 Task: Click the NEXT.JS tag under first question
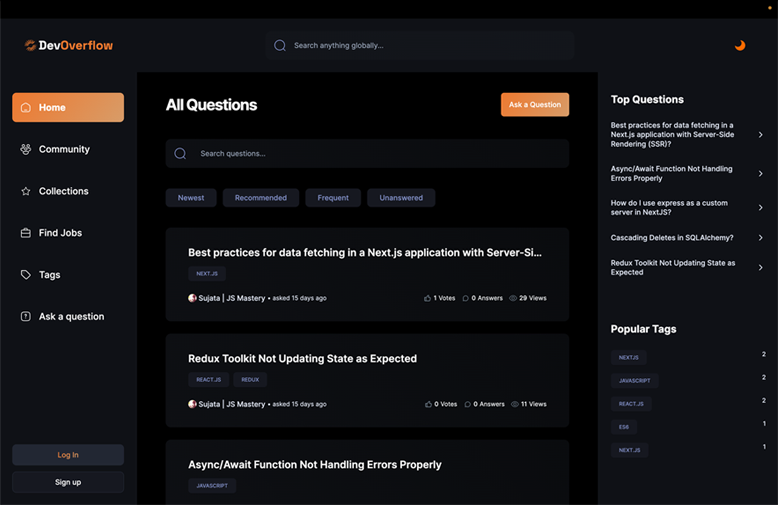pyautogui.click(x=207, y=273)
